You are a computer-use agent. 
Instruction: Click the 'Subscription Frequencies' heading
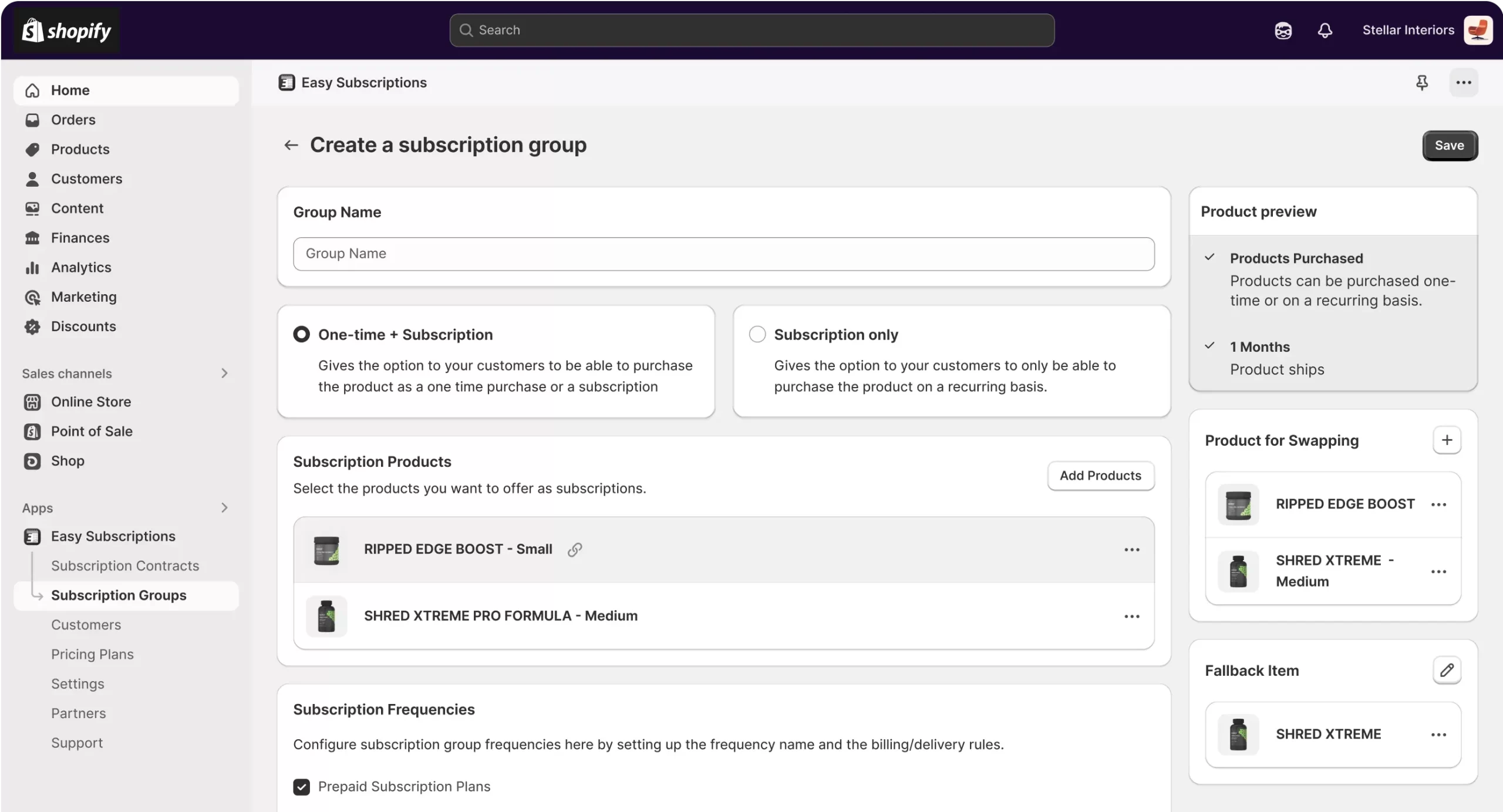(x=384, y=709)
